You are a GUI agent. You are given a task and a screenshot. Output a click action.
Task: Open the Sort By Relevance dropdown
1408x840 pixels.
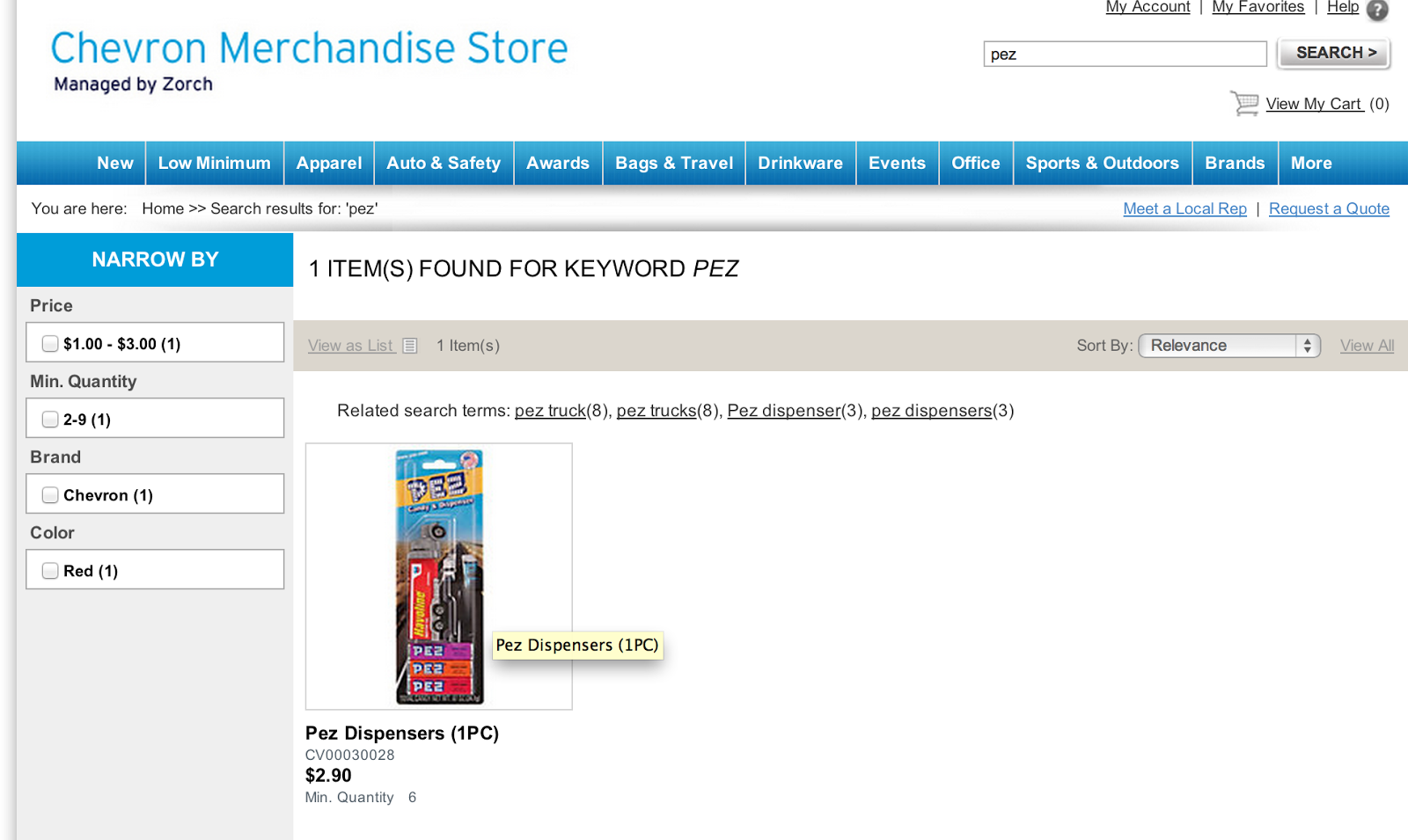1229,346
